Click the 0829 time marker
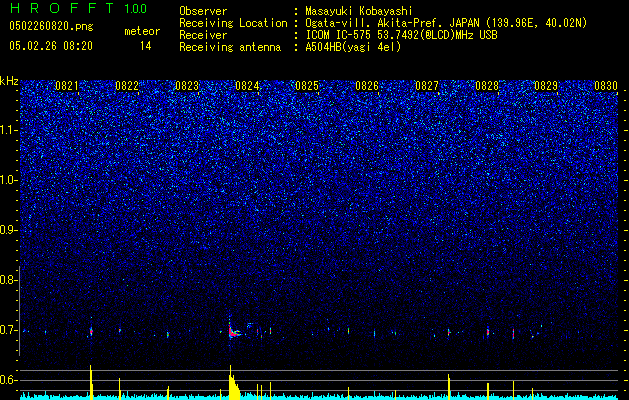This screenshot has width=629, height=400. tap(546, 86)
